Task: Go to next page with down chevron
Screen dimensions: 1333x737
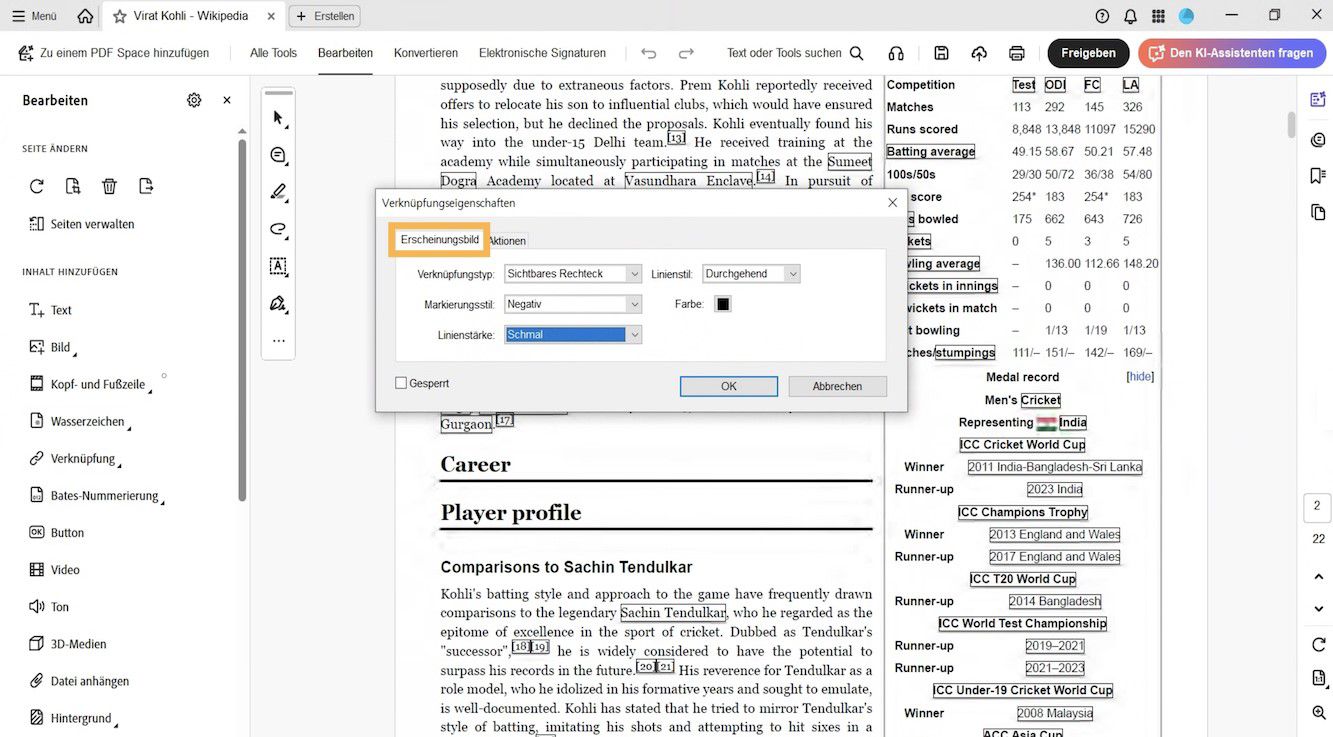Action: click(1318, 609)
